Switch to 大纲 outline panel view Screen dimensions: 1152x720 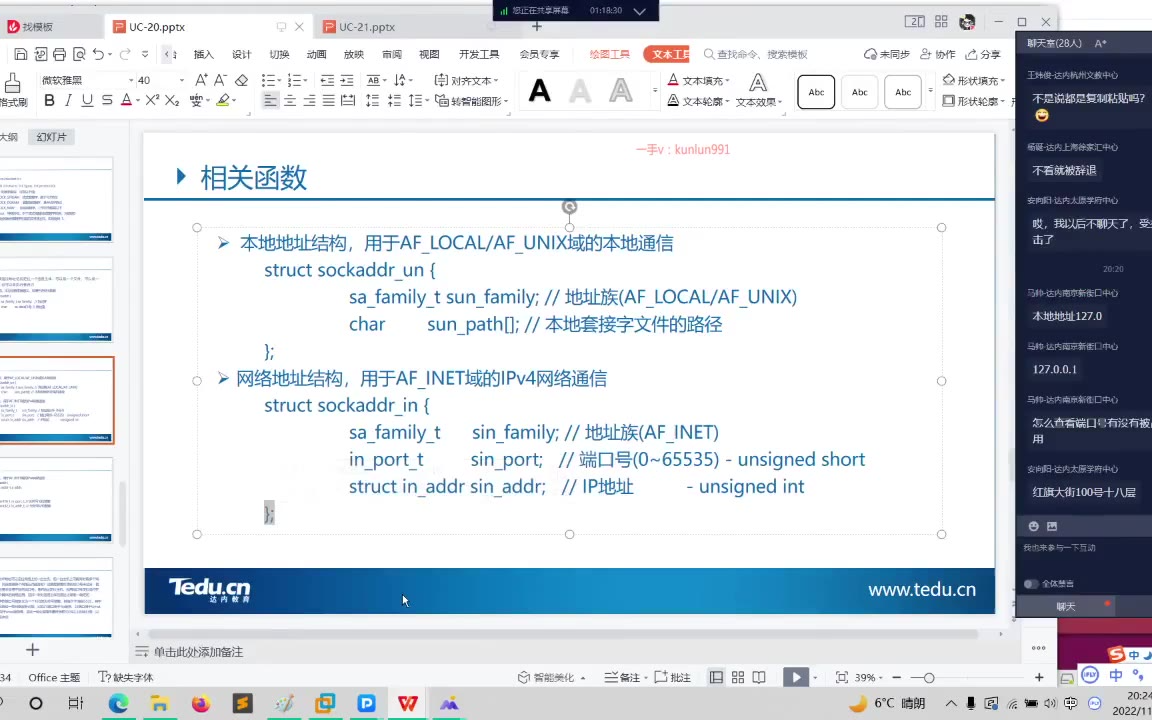click(8, 137)
